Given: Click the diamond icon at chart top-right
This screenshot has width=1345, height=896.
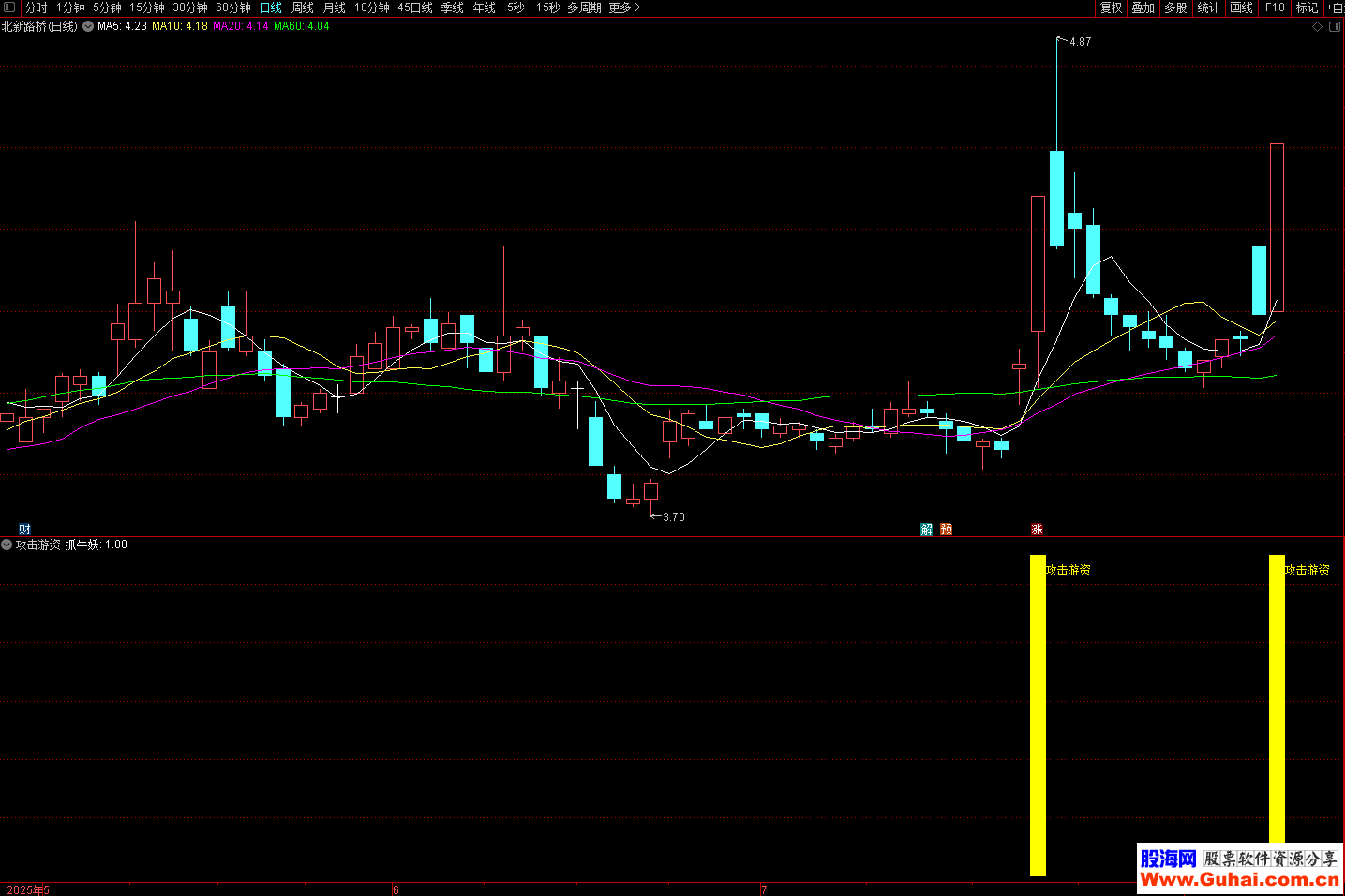Looking at the screenshot, I should pos(1317,27).
